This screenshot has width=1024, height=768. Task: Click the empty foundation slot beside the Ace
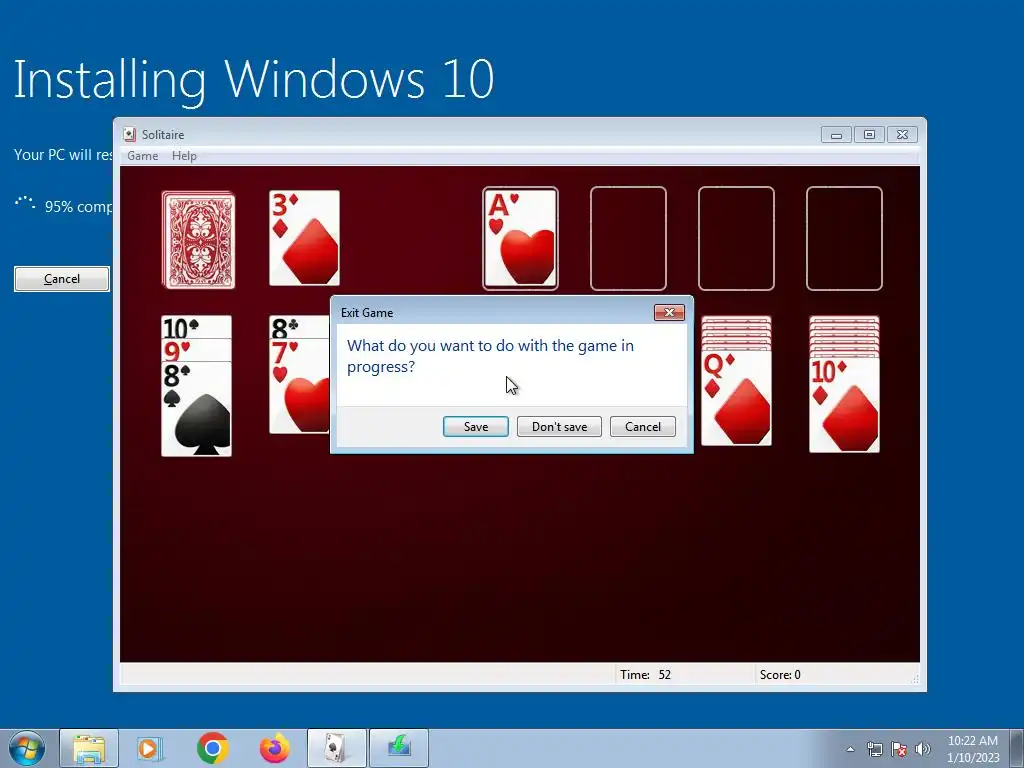pos(628,238)
